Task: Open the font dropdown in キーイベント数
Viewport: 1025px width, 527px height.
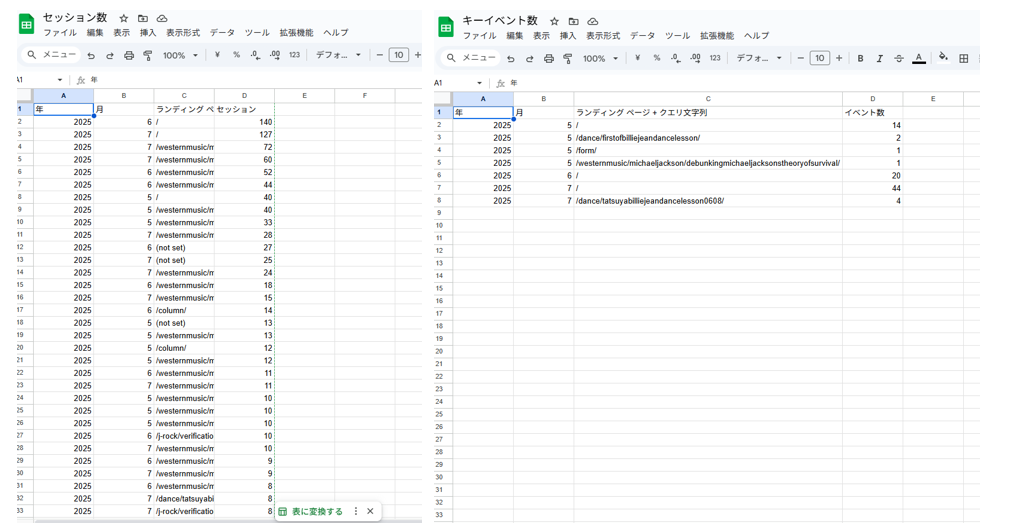Action: pyautogui.click(x=759, y=58)
